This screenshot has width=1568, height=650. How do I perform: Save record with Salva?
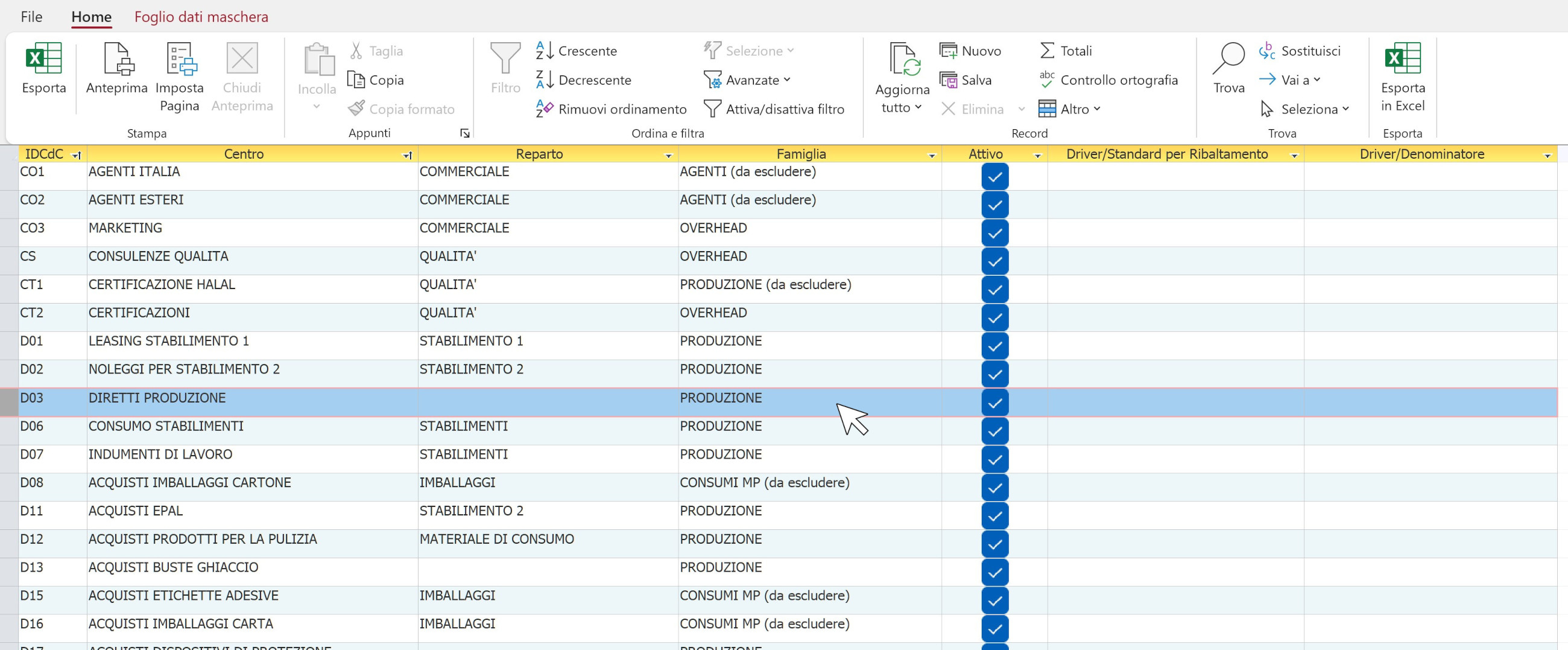tap(966, 80)
